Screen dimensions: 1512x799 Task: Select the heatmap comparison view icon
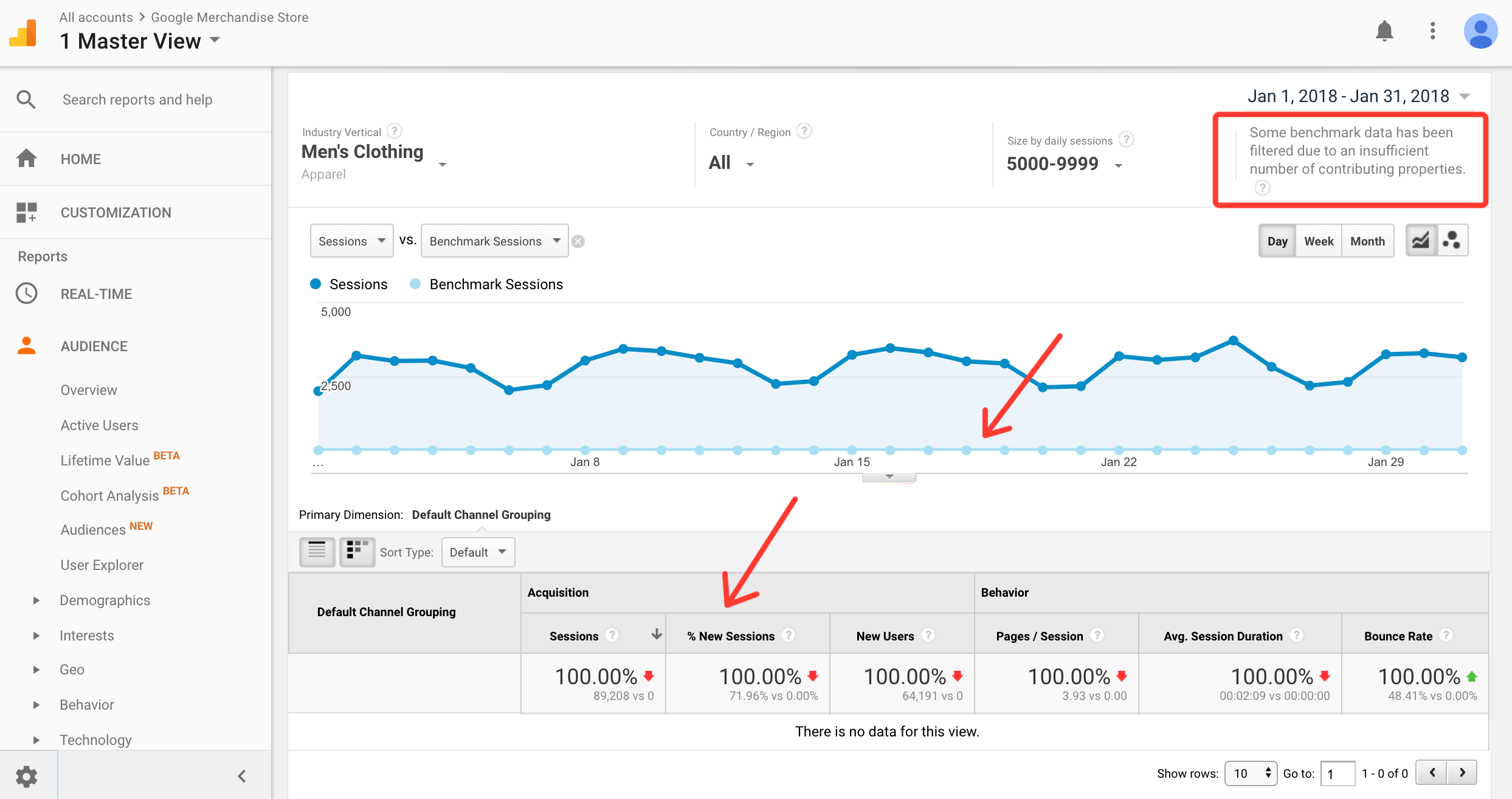pos(357,552)
